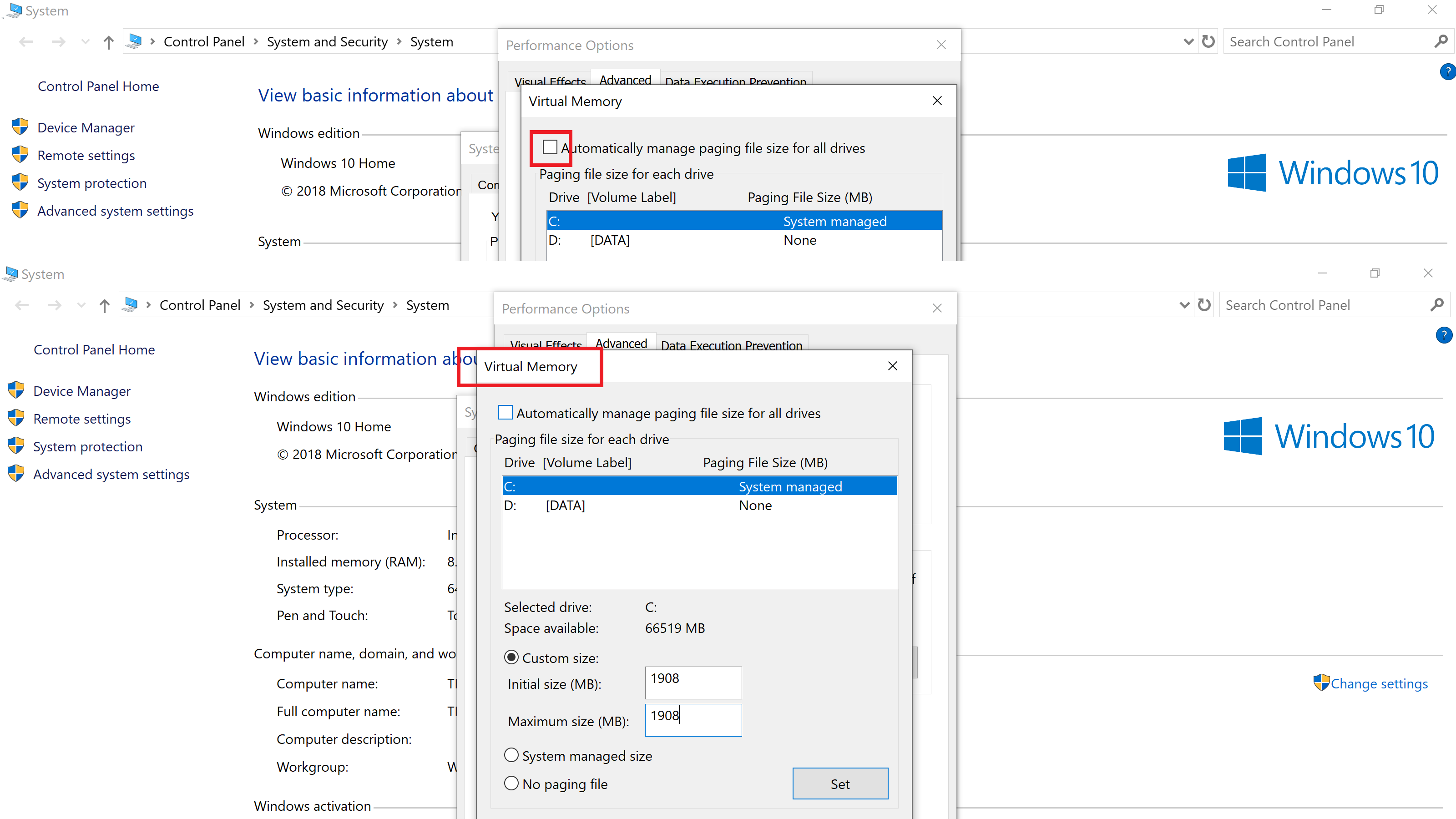Click the shield icon beside the lower Advanced system settings link

[16, 474]
